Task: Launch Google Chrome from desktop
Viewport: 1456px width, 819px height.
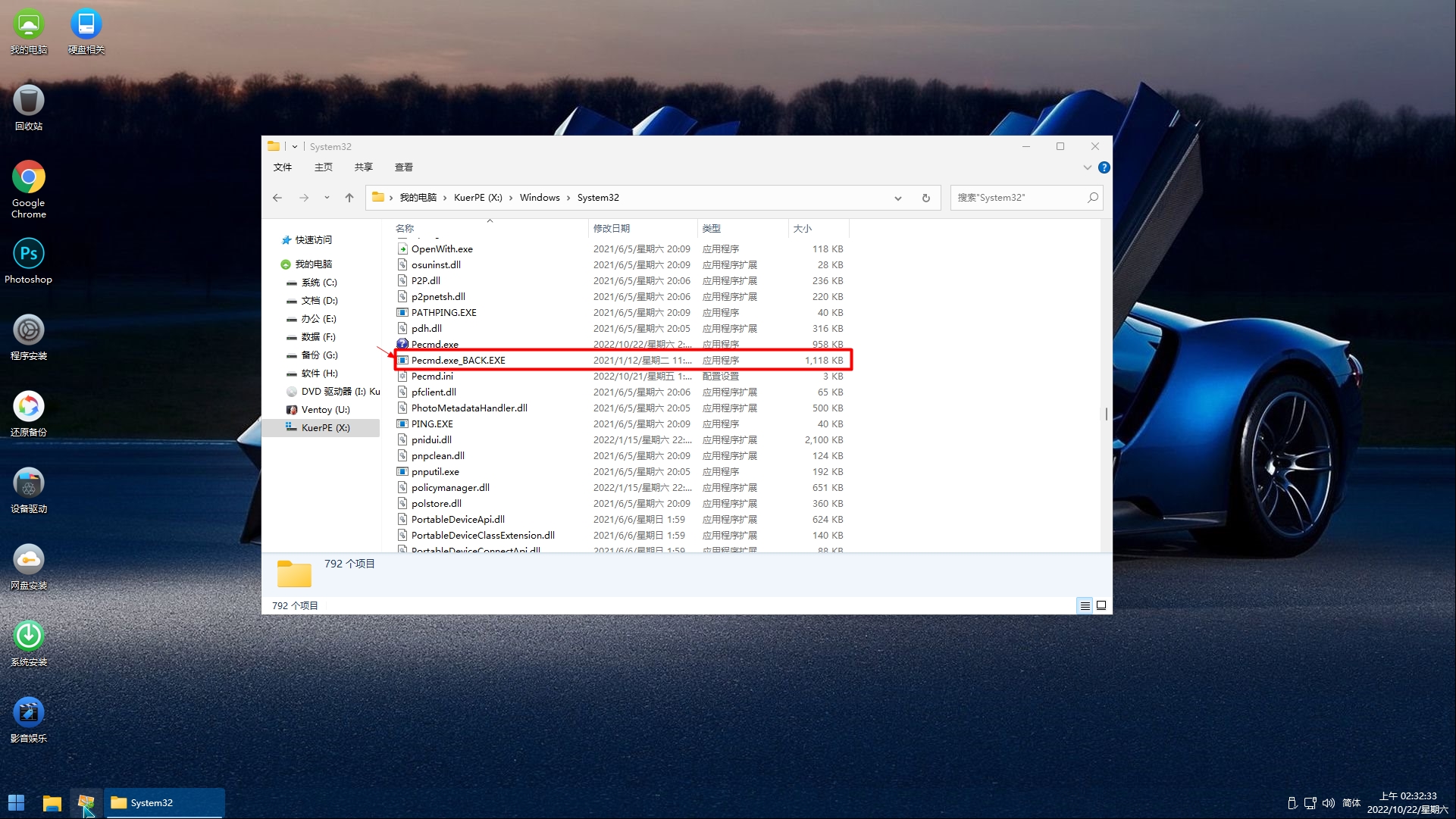Action: (x=29, y=189)
